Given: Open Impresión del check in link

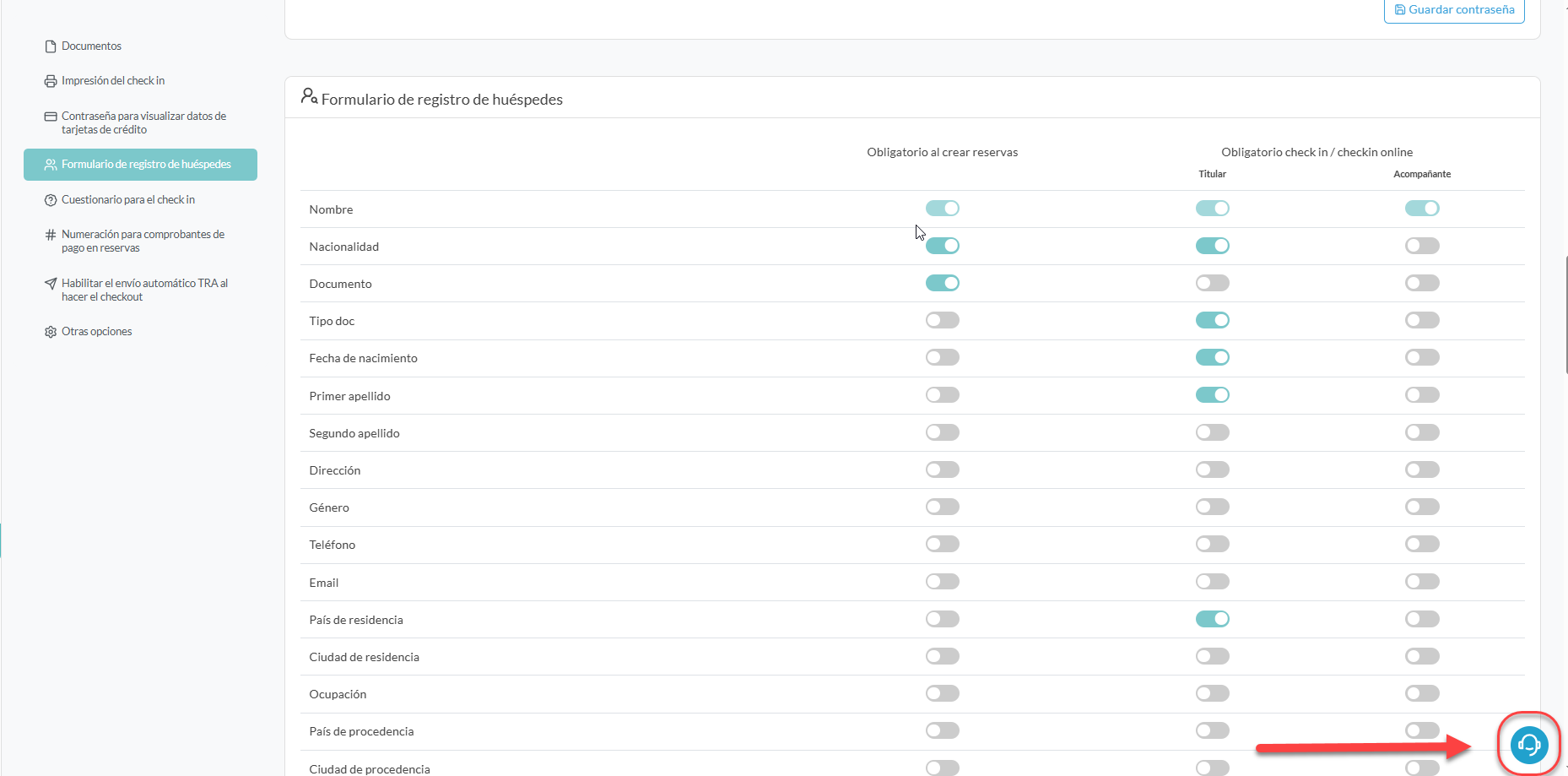Looking at the screenshot, I should coord(112,81).
